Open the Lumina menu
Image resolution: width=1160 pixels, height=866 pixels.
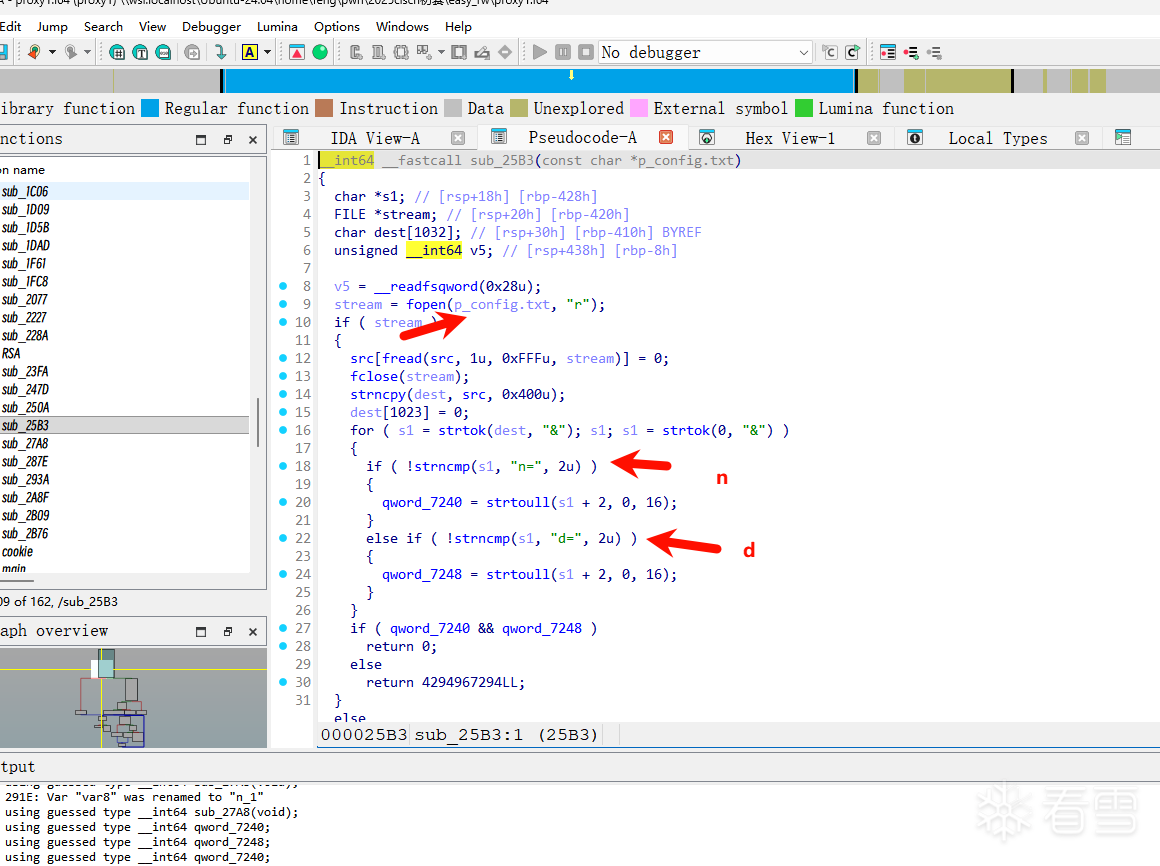[x=277, y=27]
